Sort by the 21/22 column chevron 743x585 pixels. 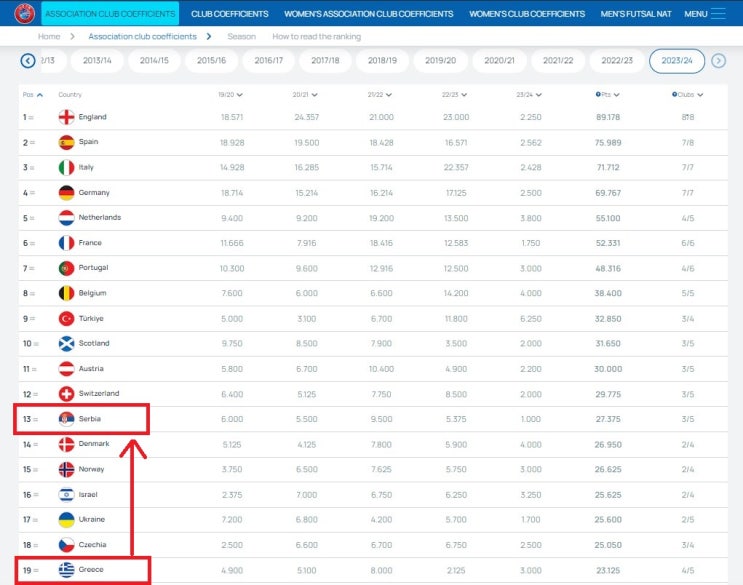coord(389,95)
